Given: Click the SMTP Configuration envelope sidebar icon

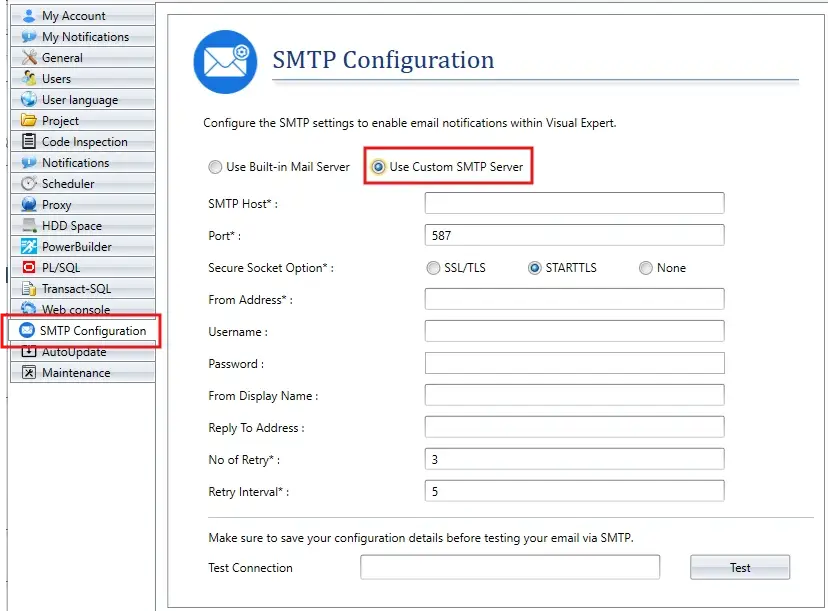Looking at the screenshot, I should click(x=26, y=331).
